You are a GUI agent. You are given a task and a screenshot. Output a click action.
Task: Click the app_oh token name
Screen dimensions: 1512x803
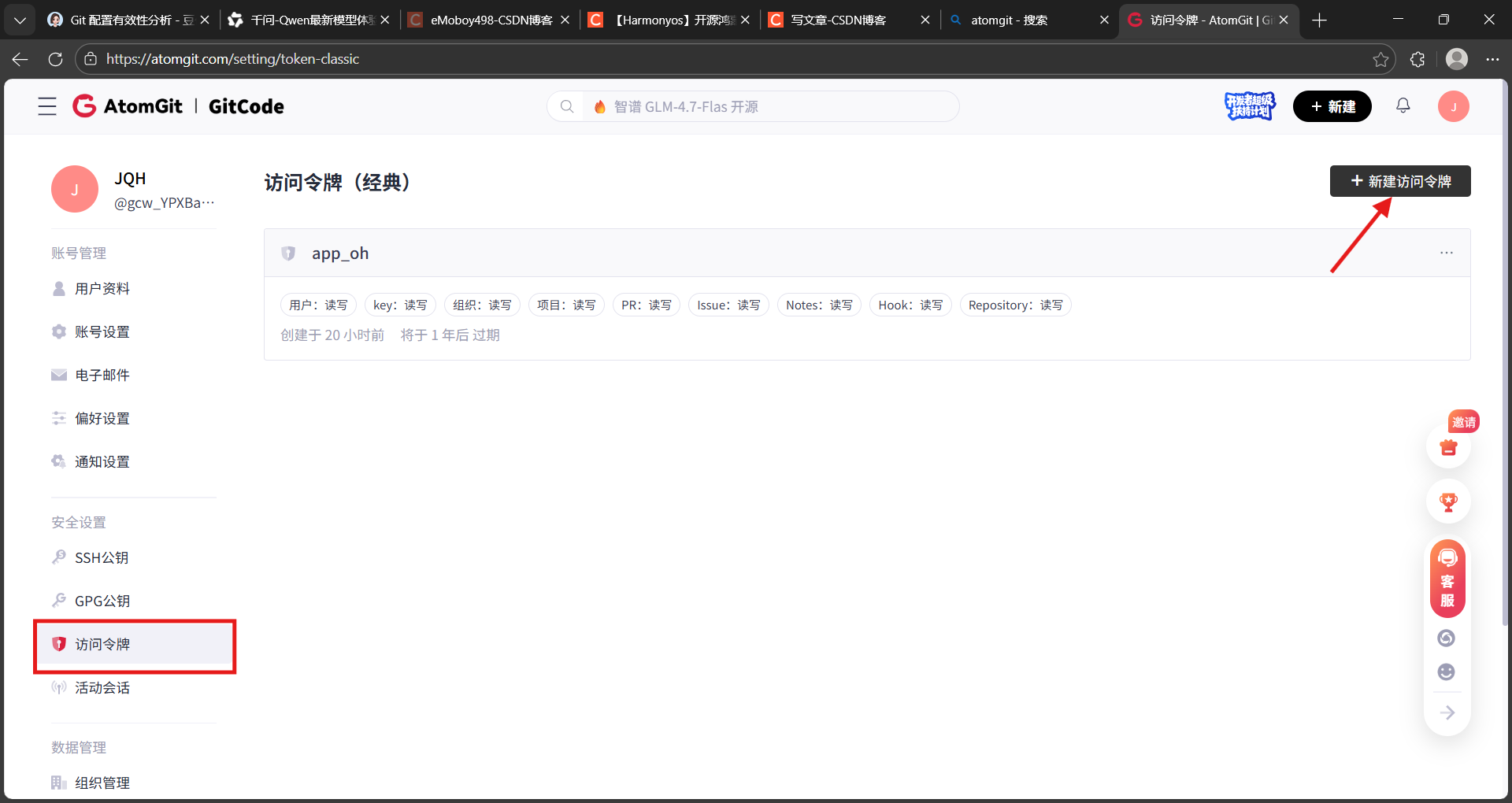[x=340, y=253]
